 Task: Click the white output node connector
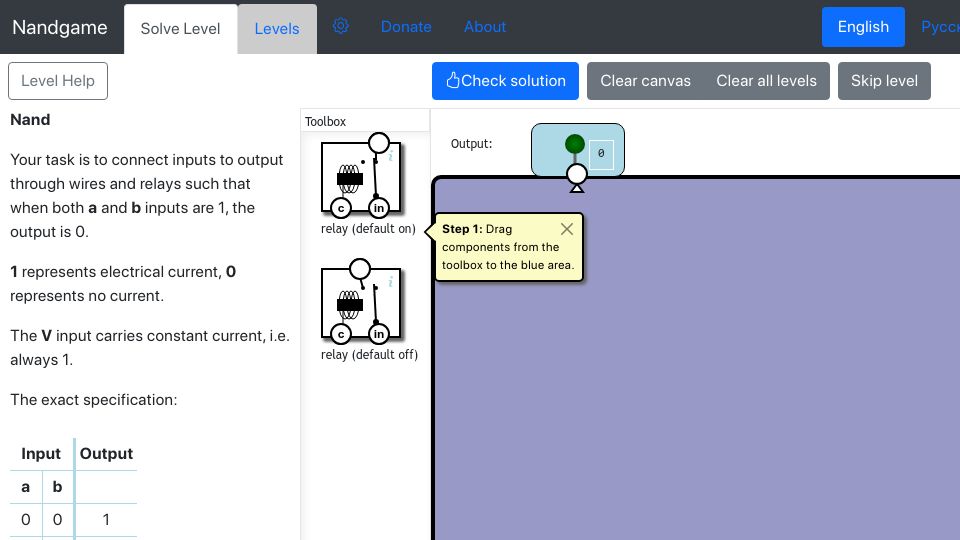(x=577, y=174)
